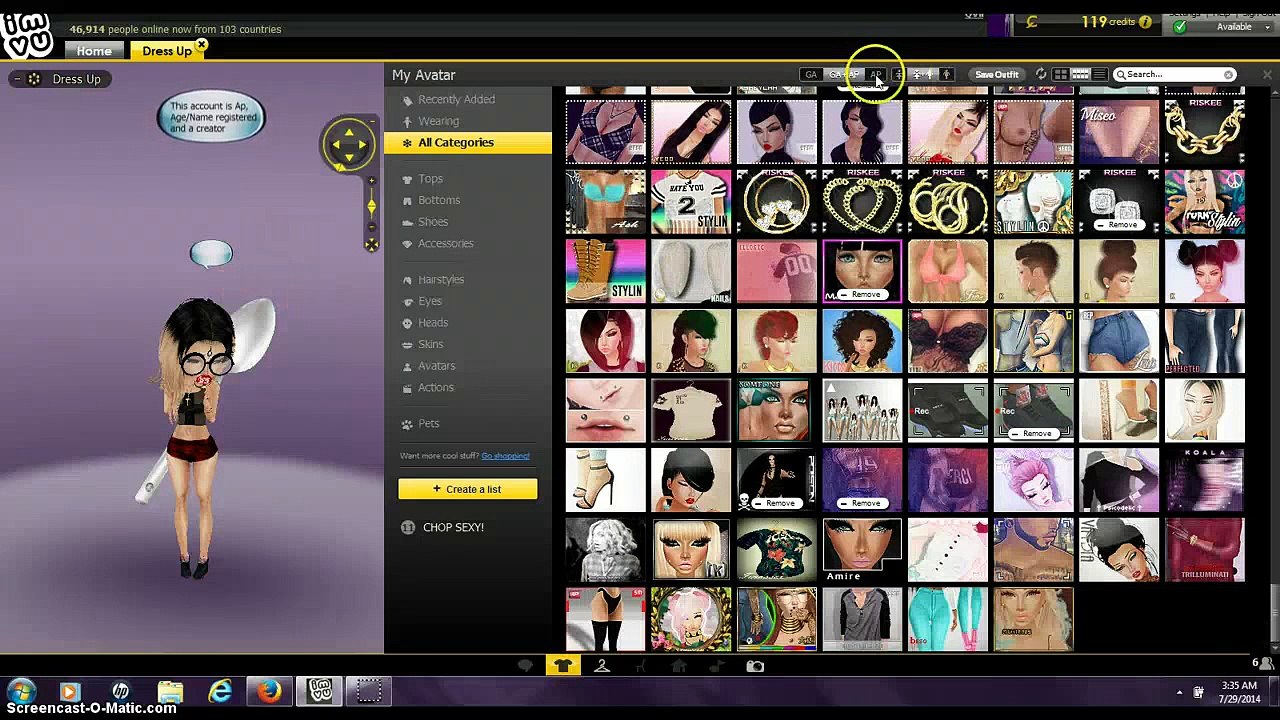Open the chair furniture mode icon
Viewport: 1280px width, 720px height.
[x=640, y=666]
